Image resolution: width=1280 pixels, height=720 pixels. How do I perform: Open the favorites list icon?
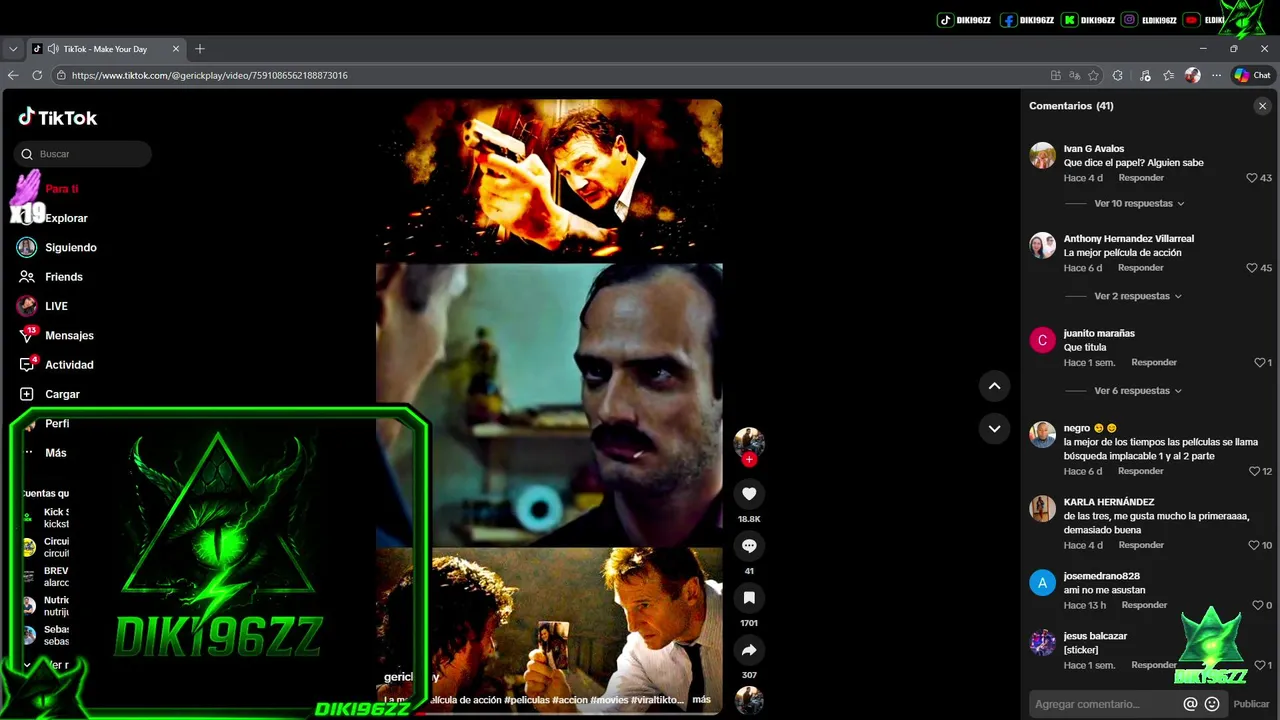tap(1168, 75)
